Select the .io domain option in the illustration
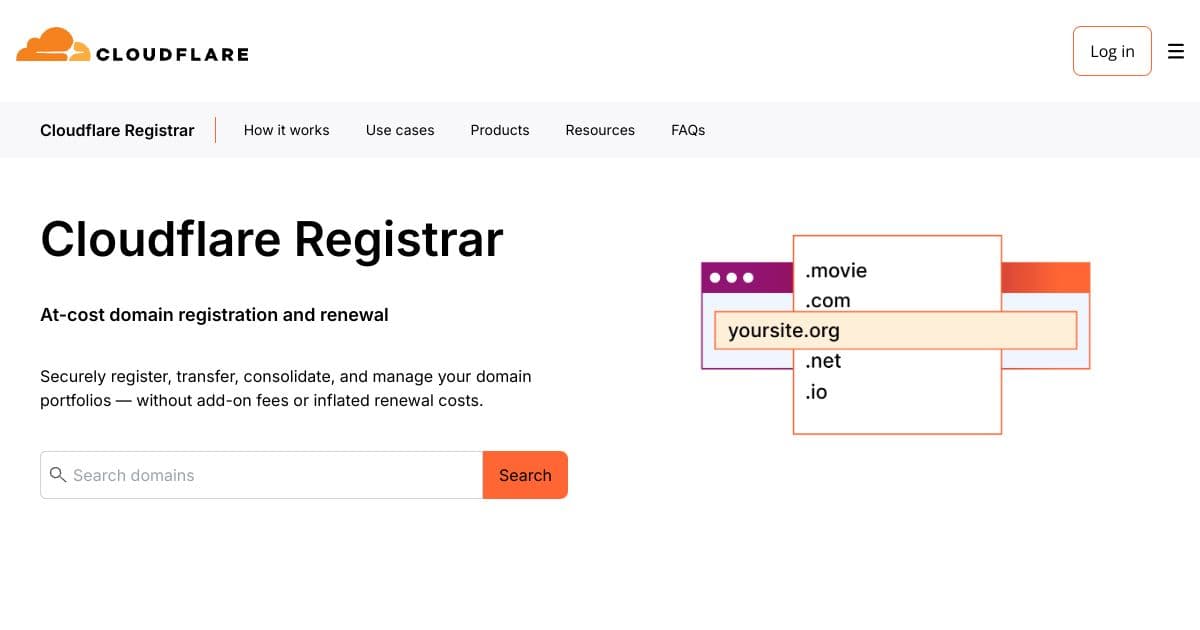Image resolution: width=1200 pixels, height=630 pixels. click(816, 392)
